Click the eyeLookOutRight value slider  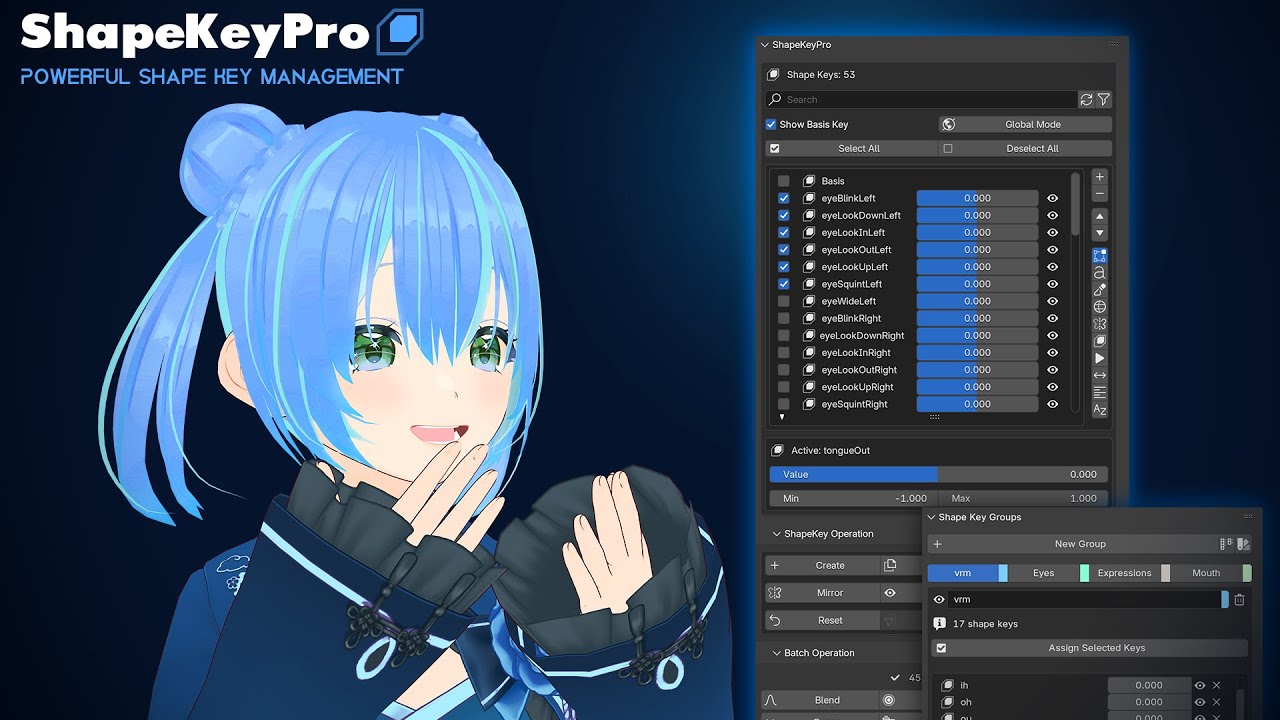click(977, 370)
